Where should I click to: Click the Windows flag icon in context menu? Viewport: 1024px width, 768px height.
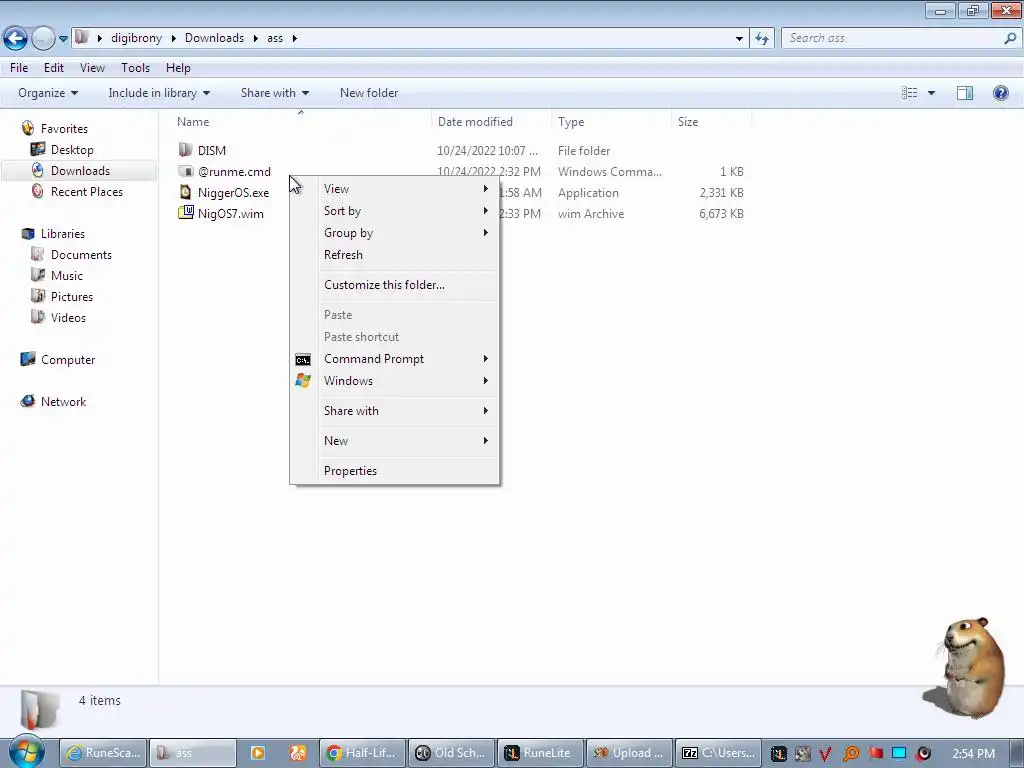tap(303, 381)
